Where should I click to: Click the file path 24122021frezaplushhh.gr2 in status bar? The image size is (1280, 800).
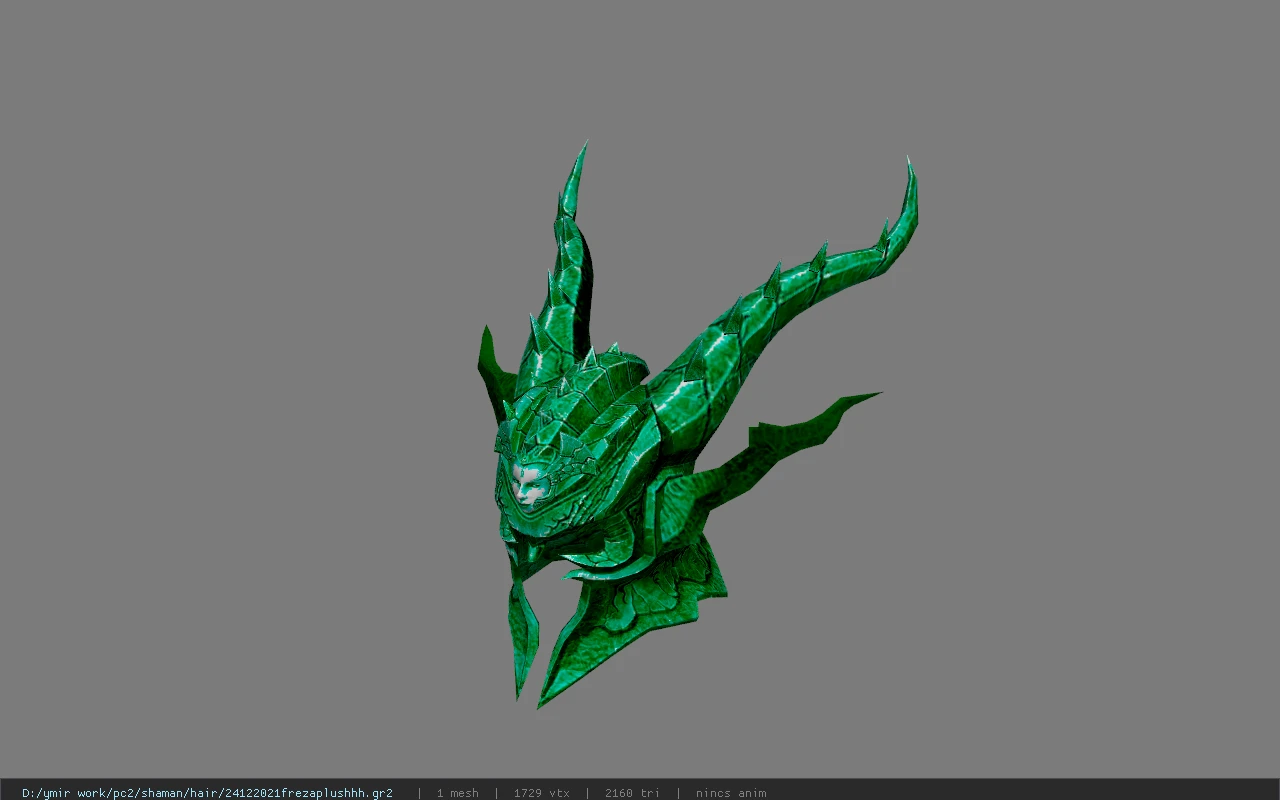(x=207, y=793)
